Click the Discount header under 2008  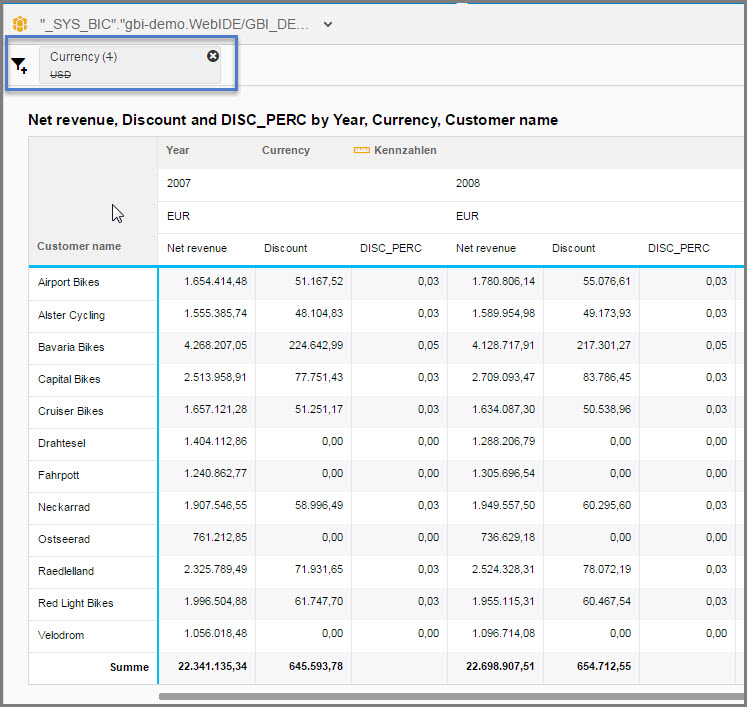coord(573,248)
